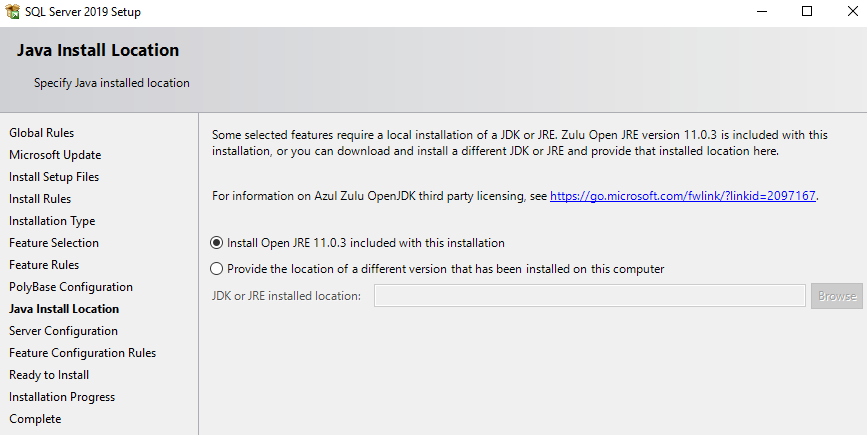Click the Browse button
Image resolution: width=867 pixels, height=435 pixels.
point(837,295)
